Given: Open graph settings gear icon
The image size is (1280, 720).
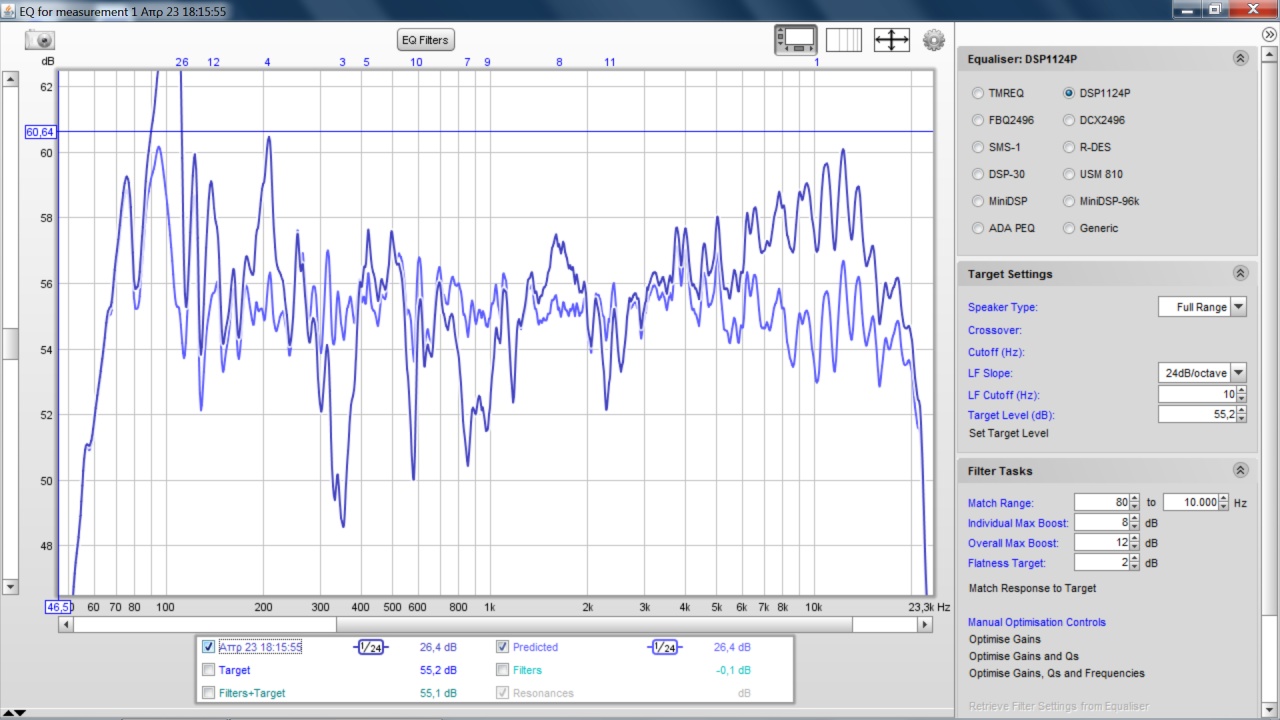Looking at the screenshot, I should tap(934, 40).
